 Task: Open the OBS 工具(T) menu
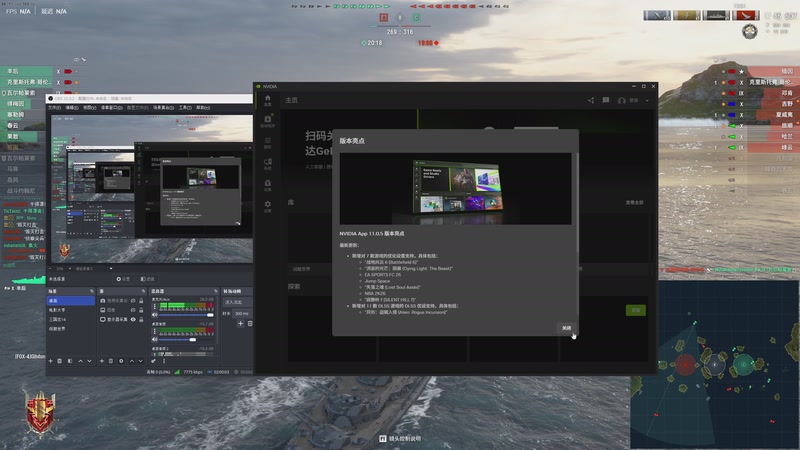click(185, 108)
